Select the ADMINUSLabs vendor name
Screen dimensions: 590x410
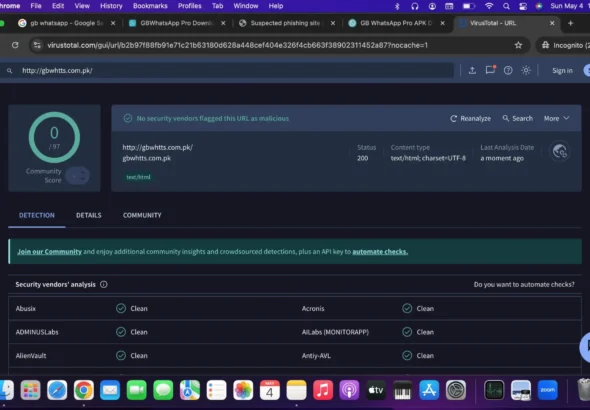[x=37, y=332]
